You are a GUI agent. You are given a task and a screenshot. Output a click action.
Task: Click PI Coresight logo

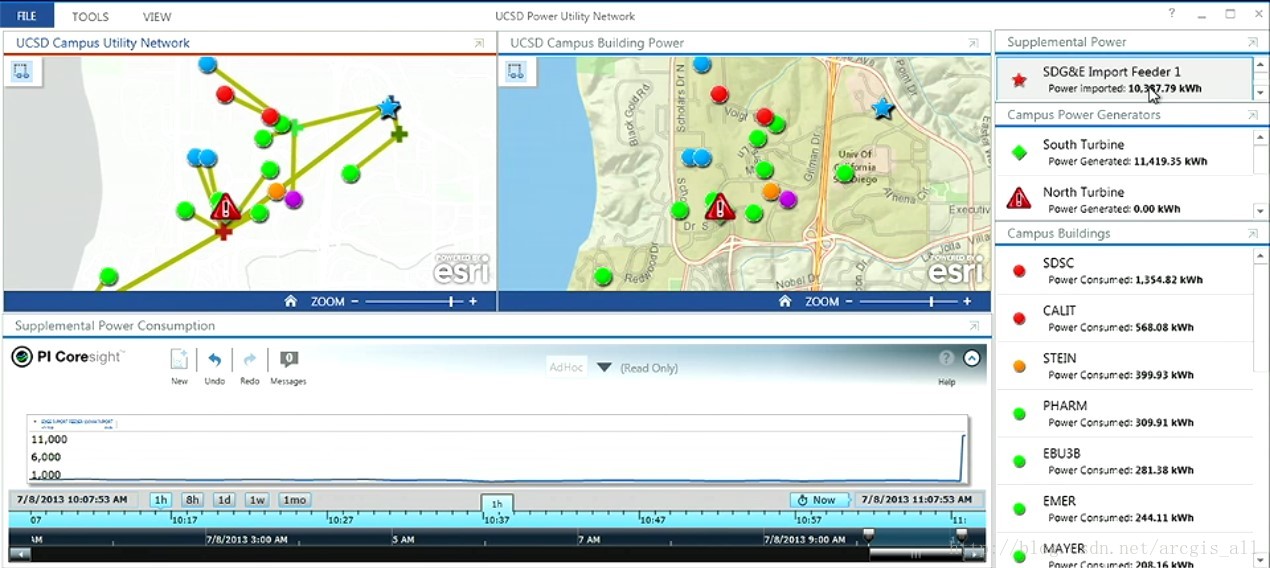(68, 357)
